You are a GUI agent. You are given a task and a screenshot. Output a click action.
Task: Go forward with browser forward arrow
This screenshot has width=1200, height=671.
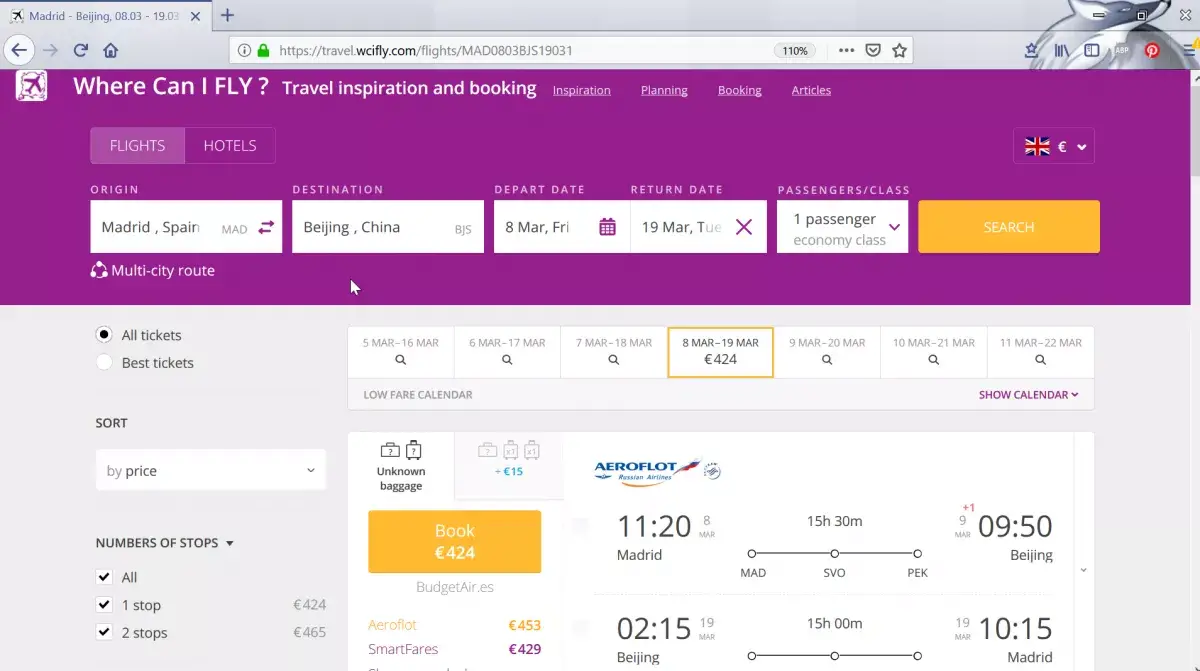pos(51,50)
